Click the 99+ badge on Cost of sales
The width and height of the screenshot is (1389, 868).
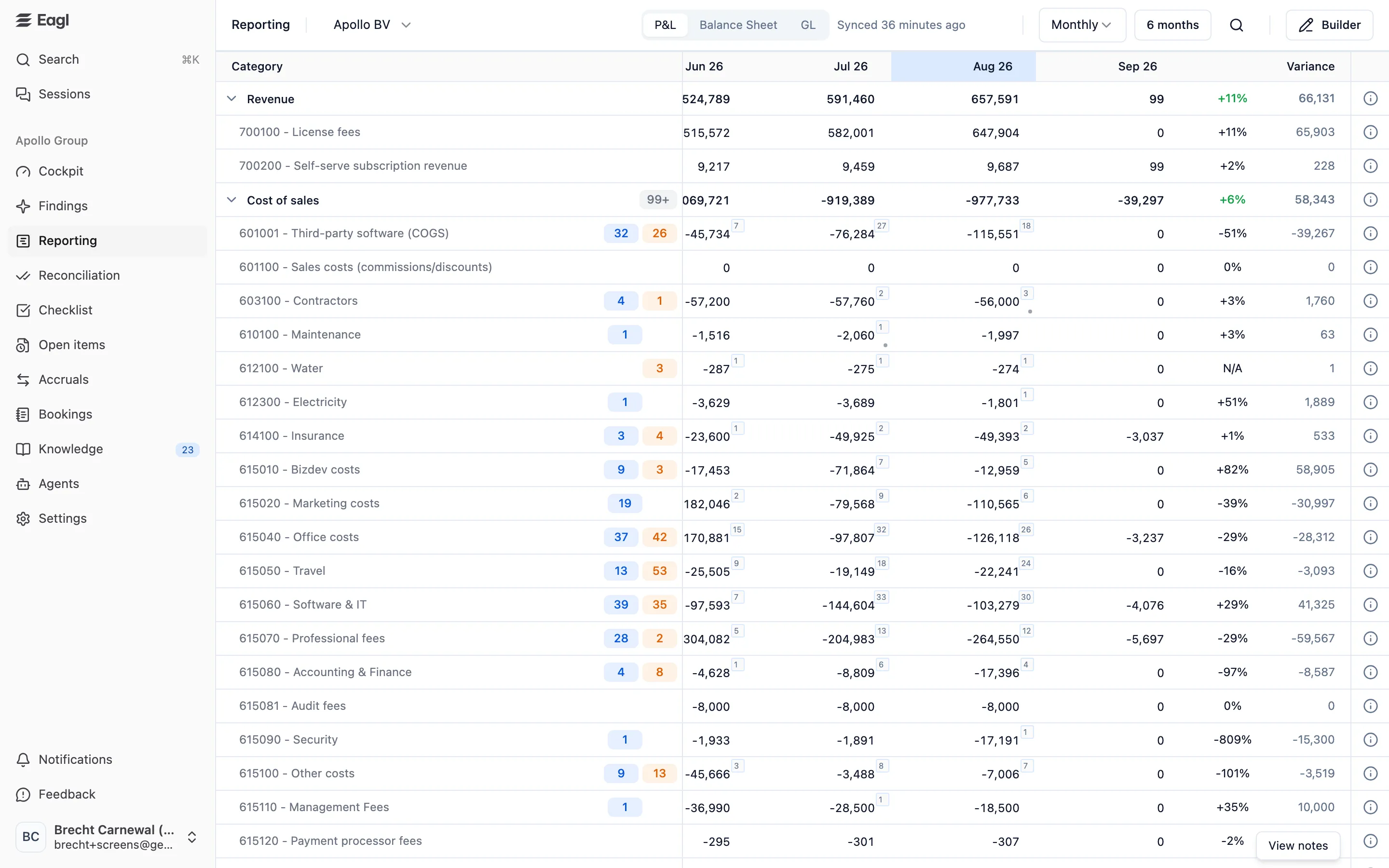coord(658,200)
